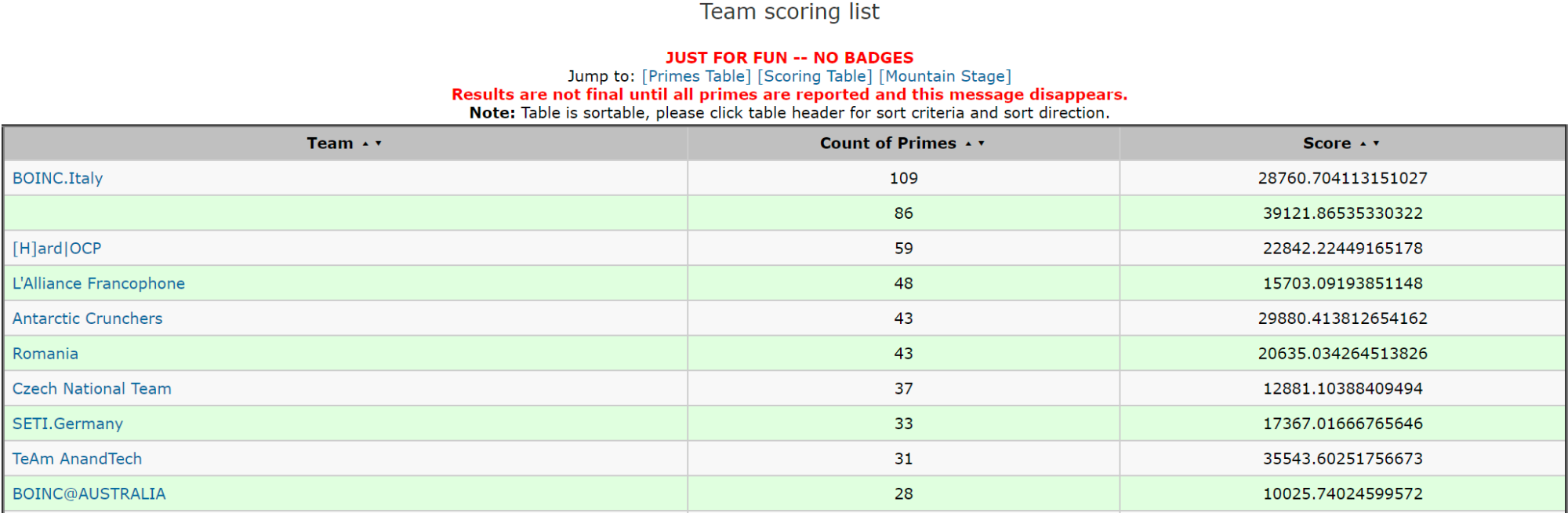Click the ascending sort arrow beside Team
1568x513 pixels.
click(x=365, y=144)
